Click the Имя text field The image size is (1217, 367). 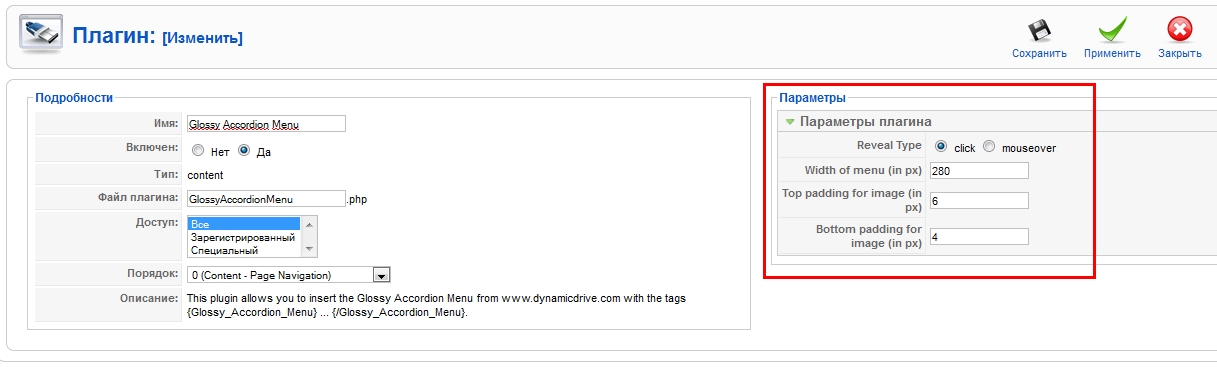point(266,124)
